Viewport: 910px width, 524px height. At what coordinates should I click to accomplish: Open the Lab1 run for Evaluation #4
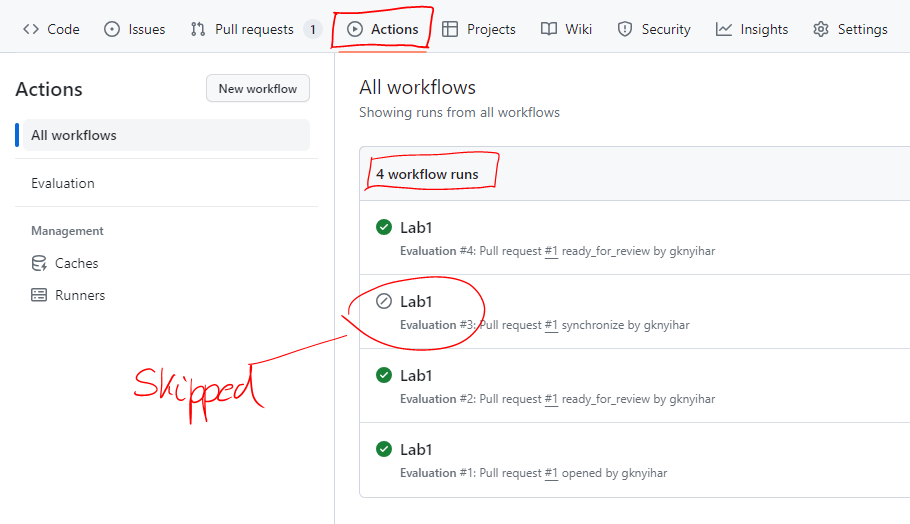tap(416, 227)
